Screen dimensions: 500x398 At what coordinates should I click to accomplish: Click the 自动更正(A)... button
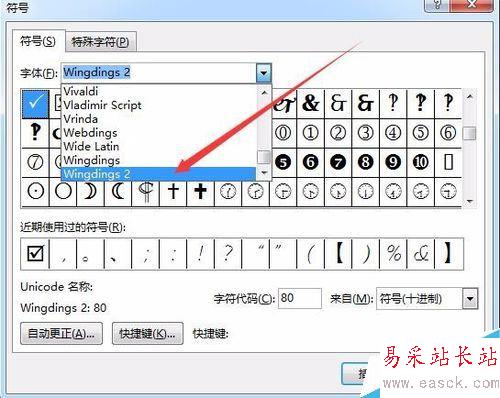pyautogui.click(x=61, y=333)
